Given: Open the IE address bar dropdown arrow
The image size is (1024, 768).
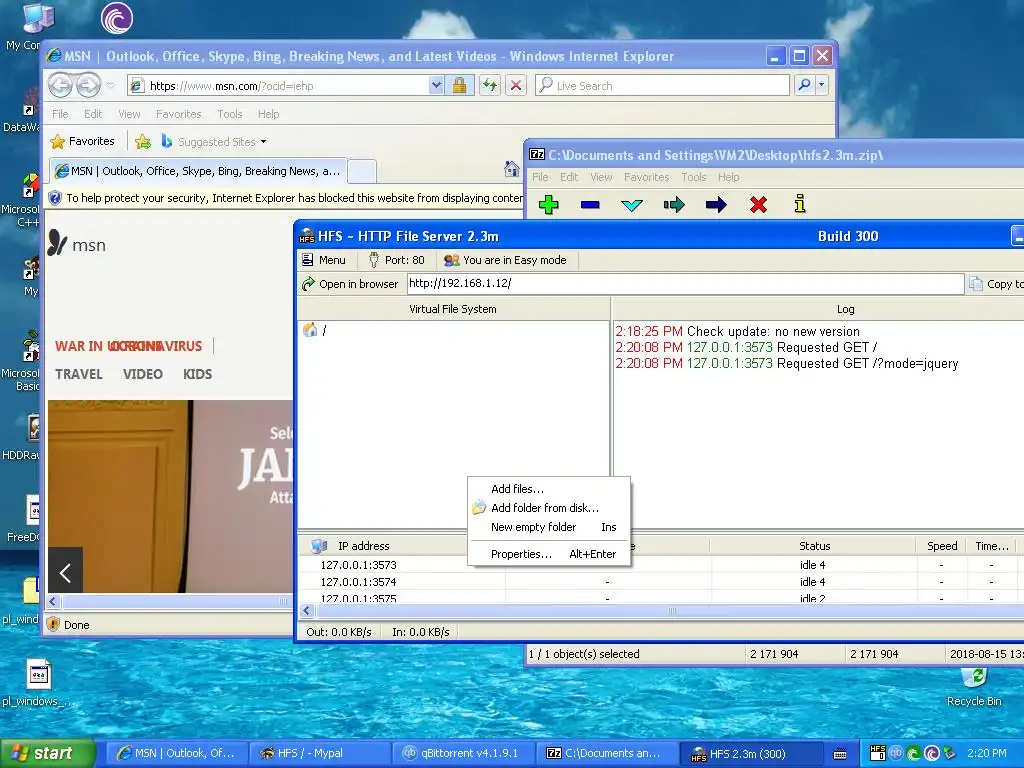Looking at the screenshot, I should (x=436, y=86).
